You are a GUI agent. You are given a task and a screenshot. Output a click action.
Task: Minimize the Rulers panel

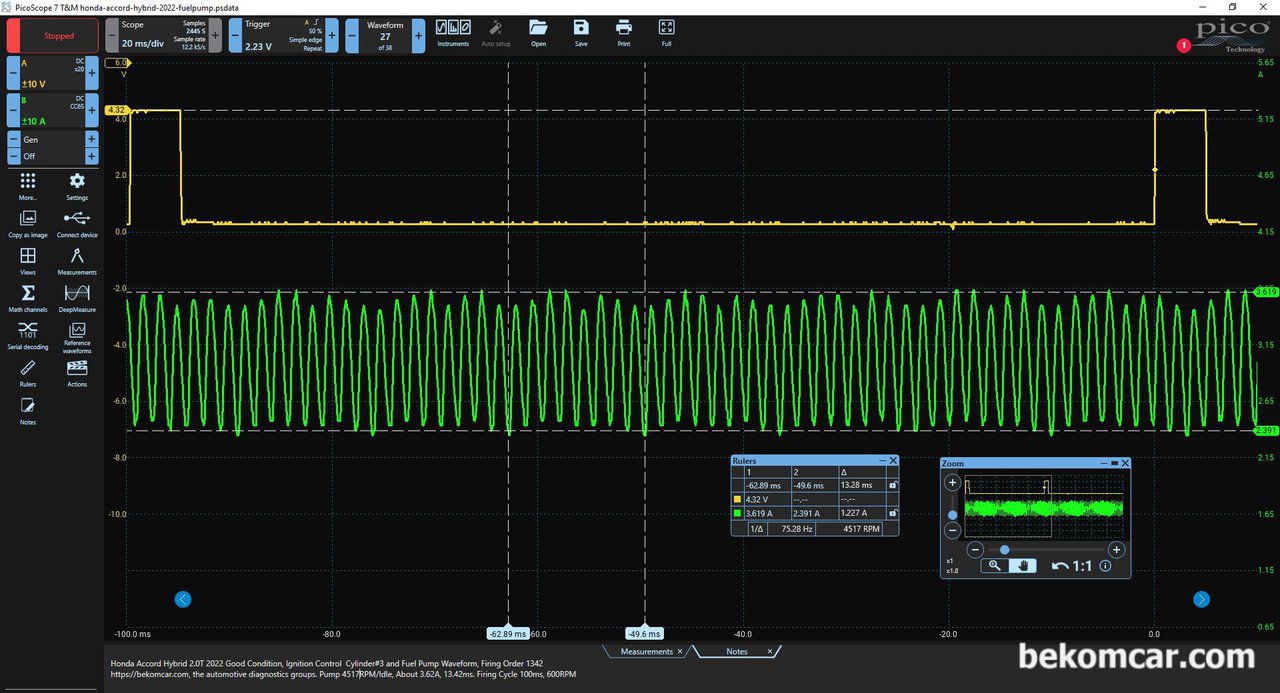click(x=882, y=460)
